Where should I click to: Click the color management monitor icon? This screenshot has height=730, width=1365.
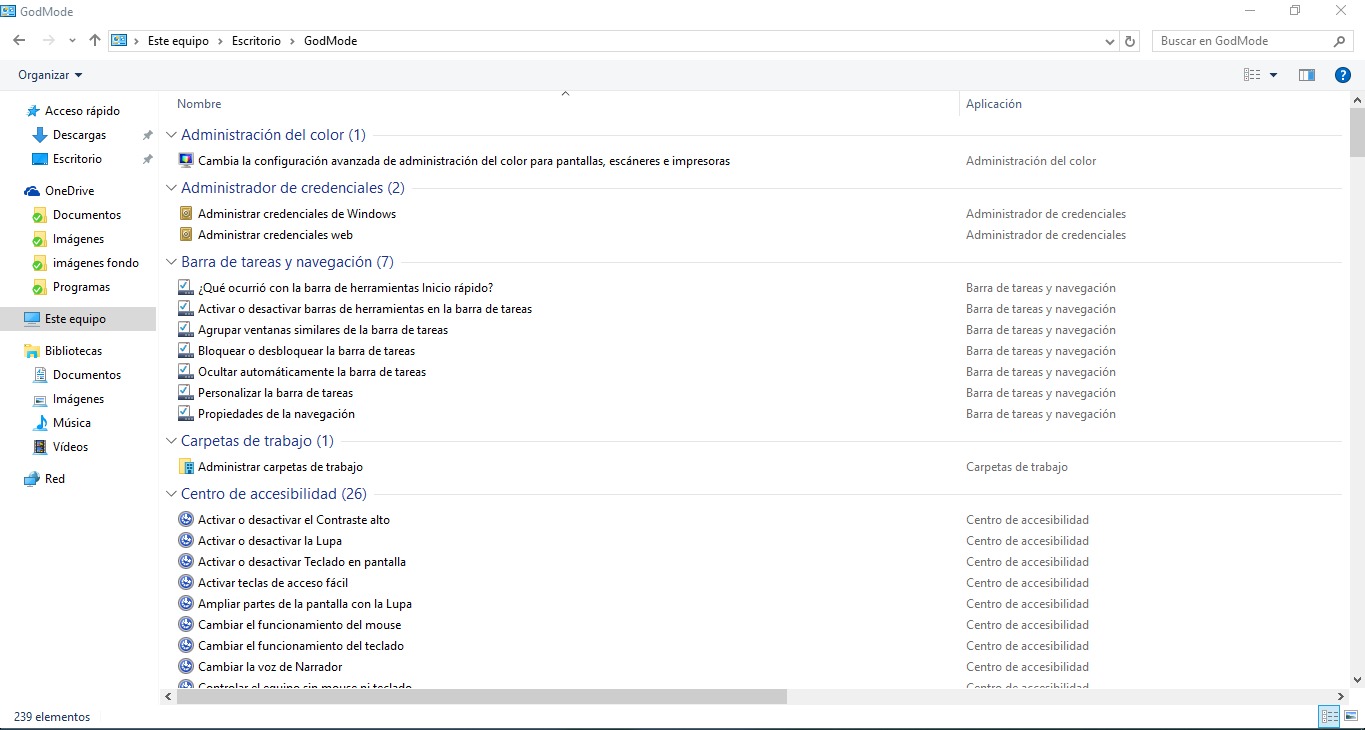coord(185,160)
